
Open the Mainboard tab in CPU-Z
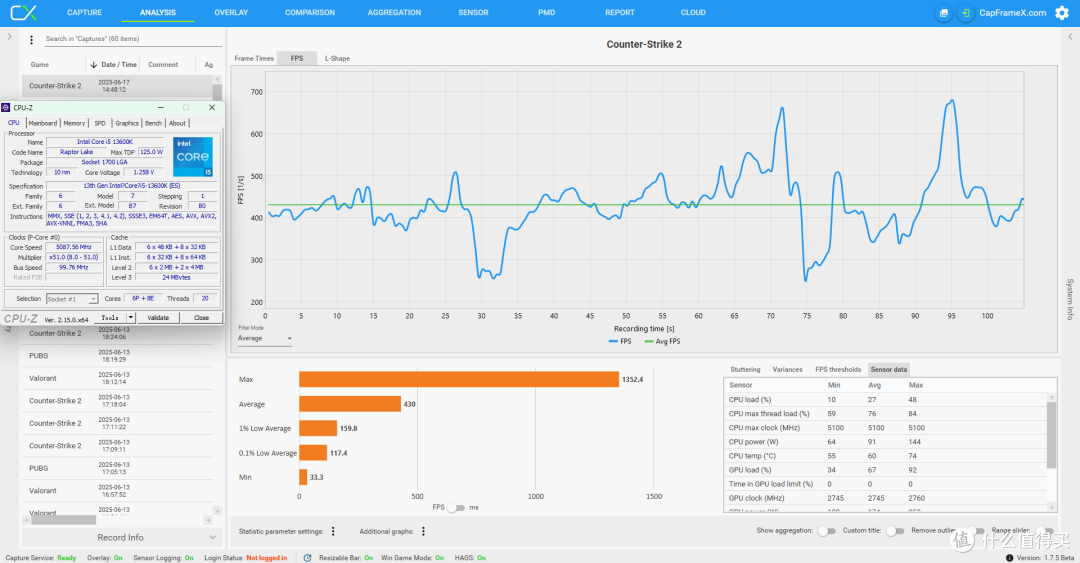pyautogui.click(x=43, y=123)
